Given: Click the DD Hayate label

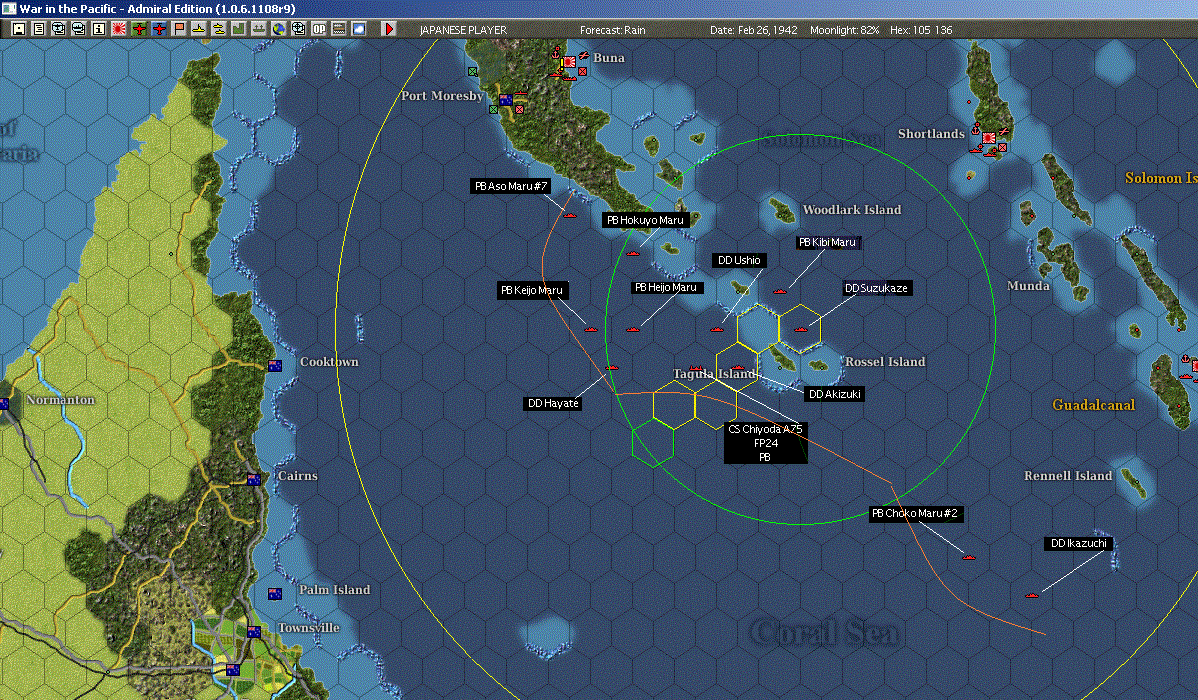Looking at the screenshot, I should coord(552,403).
